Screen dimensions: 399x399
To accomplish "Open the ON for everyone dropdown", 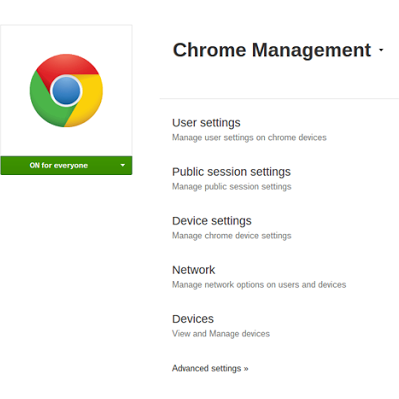I will pyautogui.click(x=66, y=165).
